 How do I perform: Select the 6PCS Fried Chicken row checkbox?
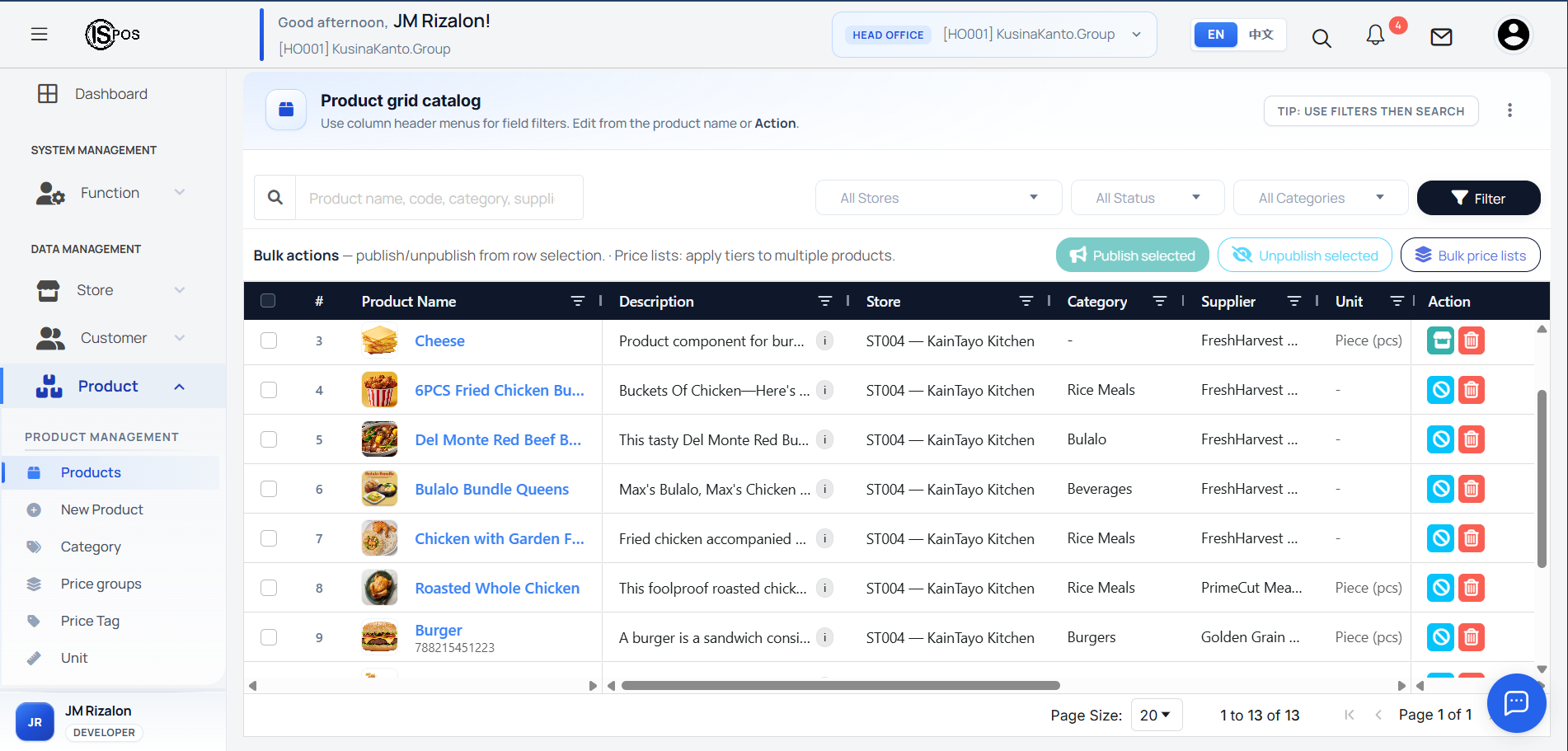coord(269,390)
